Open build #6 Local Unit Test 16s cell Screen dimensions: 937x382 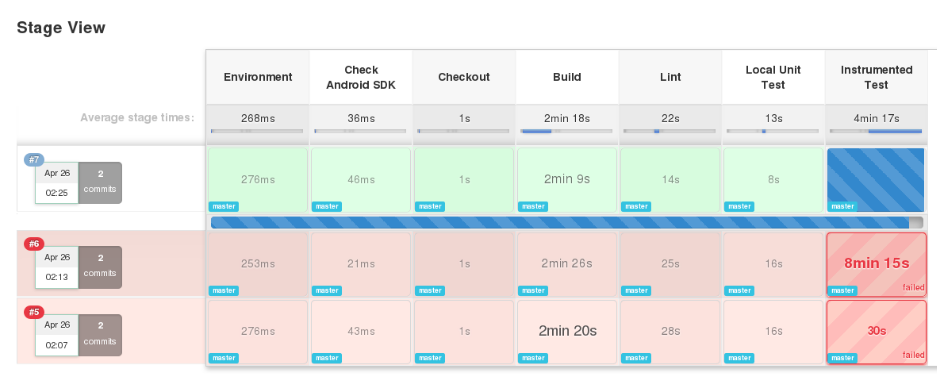pos(773,264)
